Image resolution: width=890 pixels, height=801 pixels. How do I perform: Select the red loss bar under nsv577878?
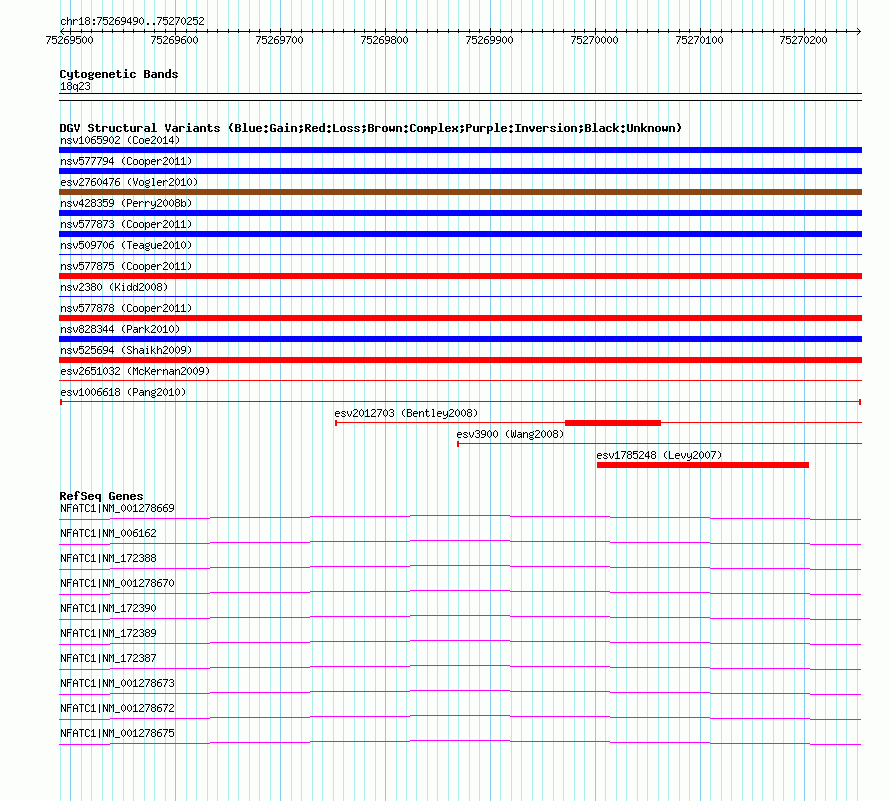[x=460, y=318]
